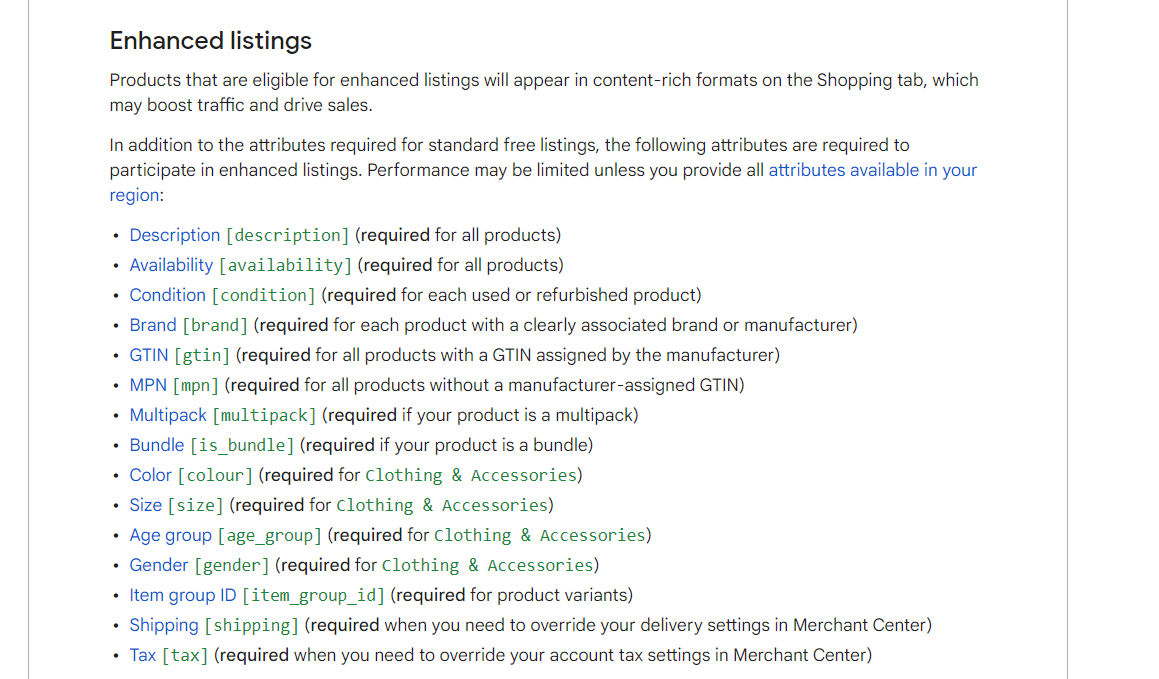Viewport: 1159px width, 679px height.
Task: Open the Size [size] link
Action: (176, 505)
